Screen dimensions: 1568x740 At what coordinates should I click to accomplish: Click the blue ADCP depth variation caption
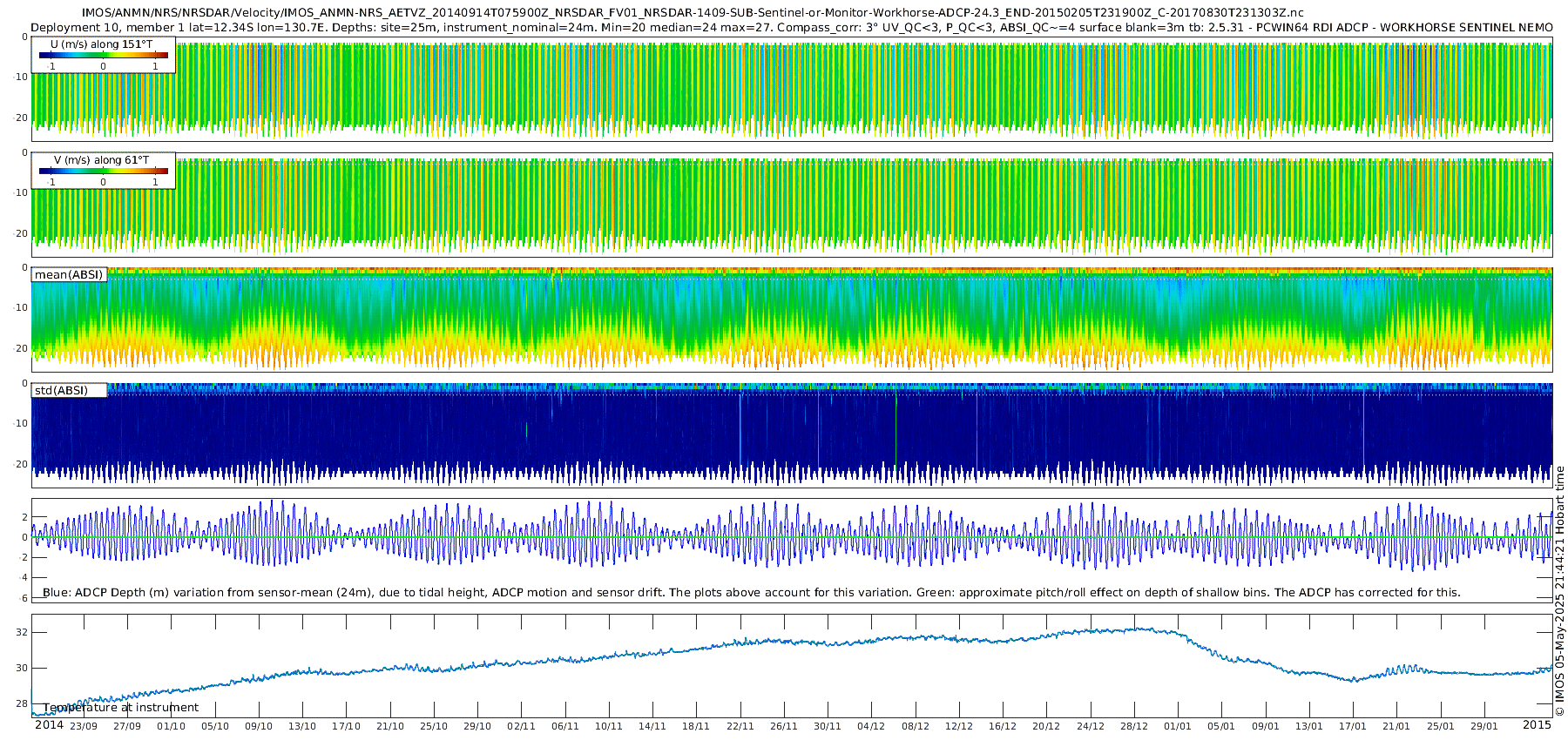tap(751, 593)
